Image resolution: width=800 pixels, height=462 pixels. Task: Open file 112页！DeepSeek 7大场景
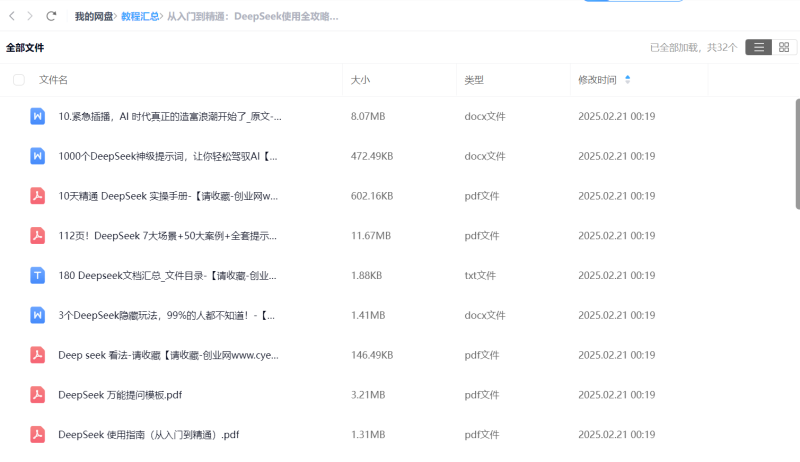pyautogui.click(x=167, y=236)
